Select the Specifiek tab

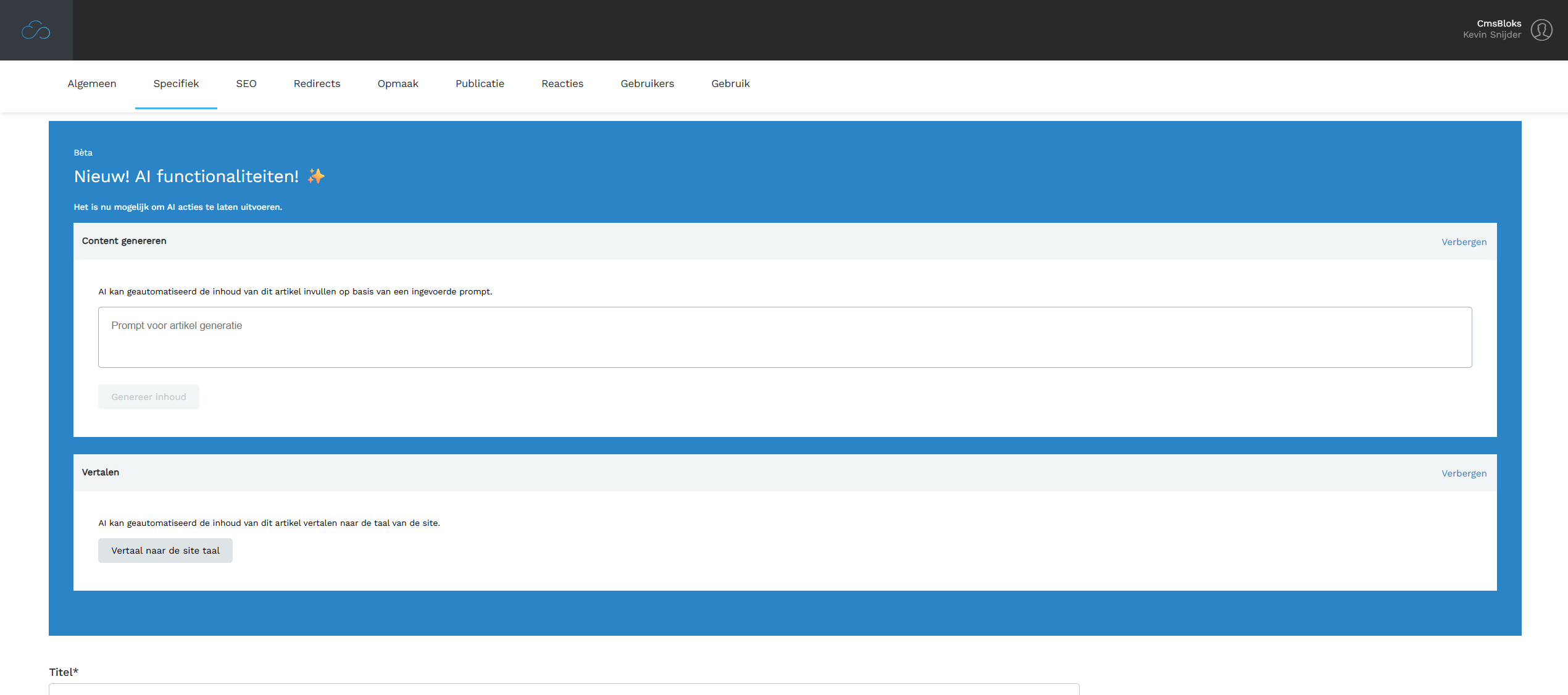[x=176, y=84]
